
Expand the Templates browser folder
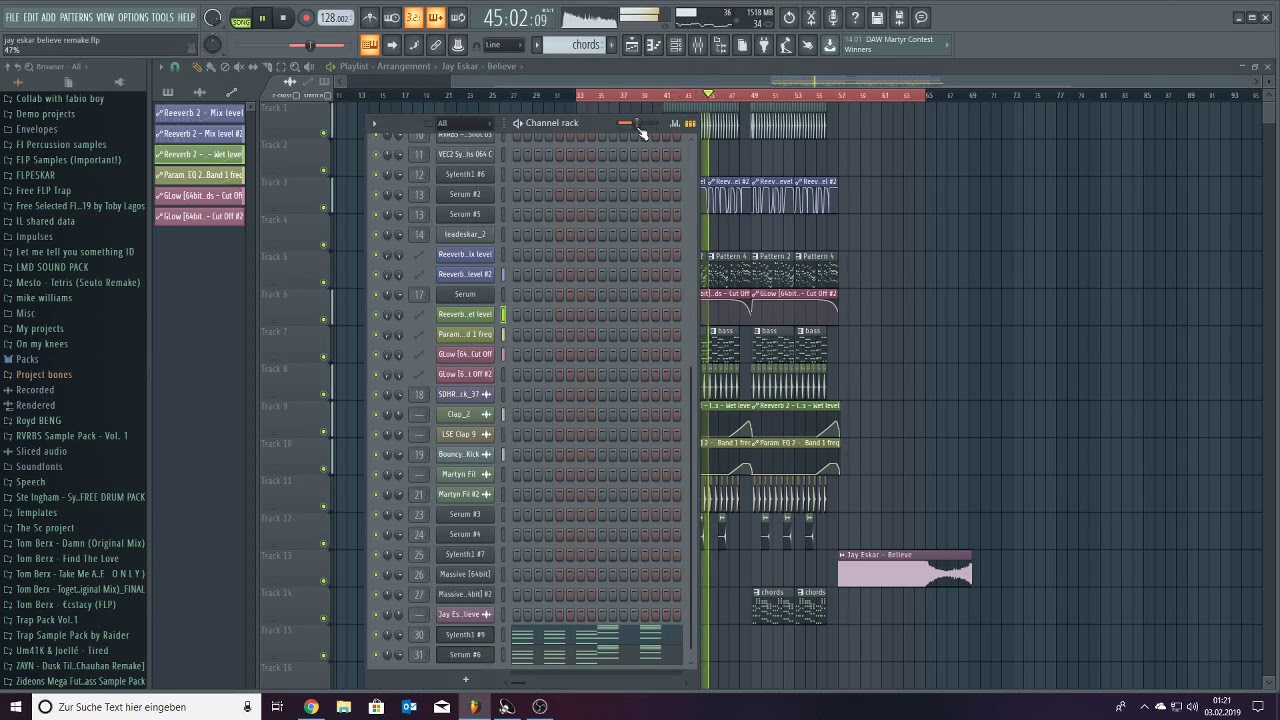coord(36,513)
